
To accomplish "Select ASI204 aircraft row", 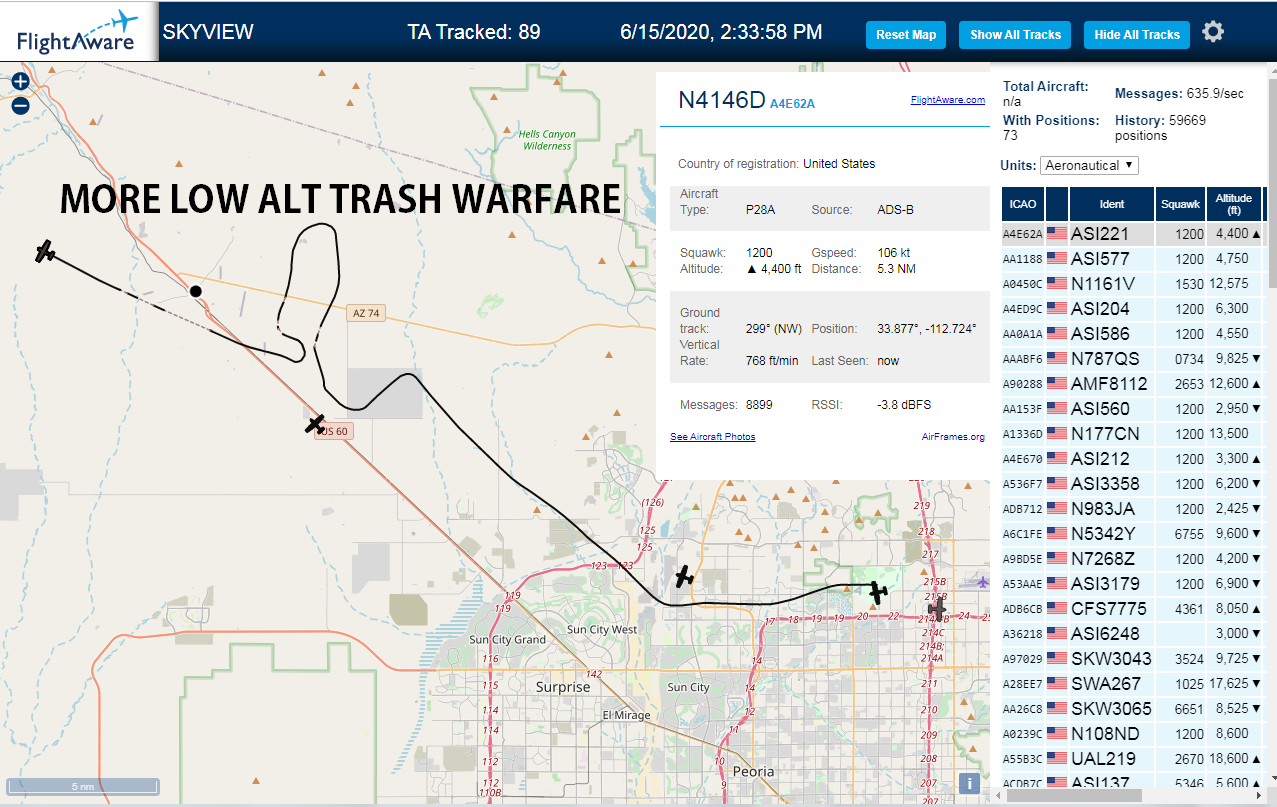I will pyautogui.click(x=1132, y=309).
